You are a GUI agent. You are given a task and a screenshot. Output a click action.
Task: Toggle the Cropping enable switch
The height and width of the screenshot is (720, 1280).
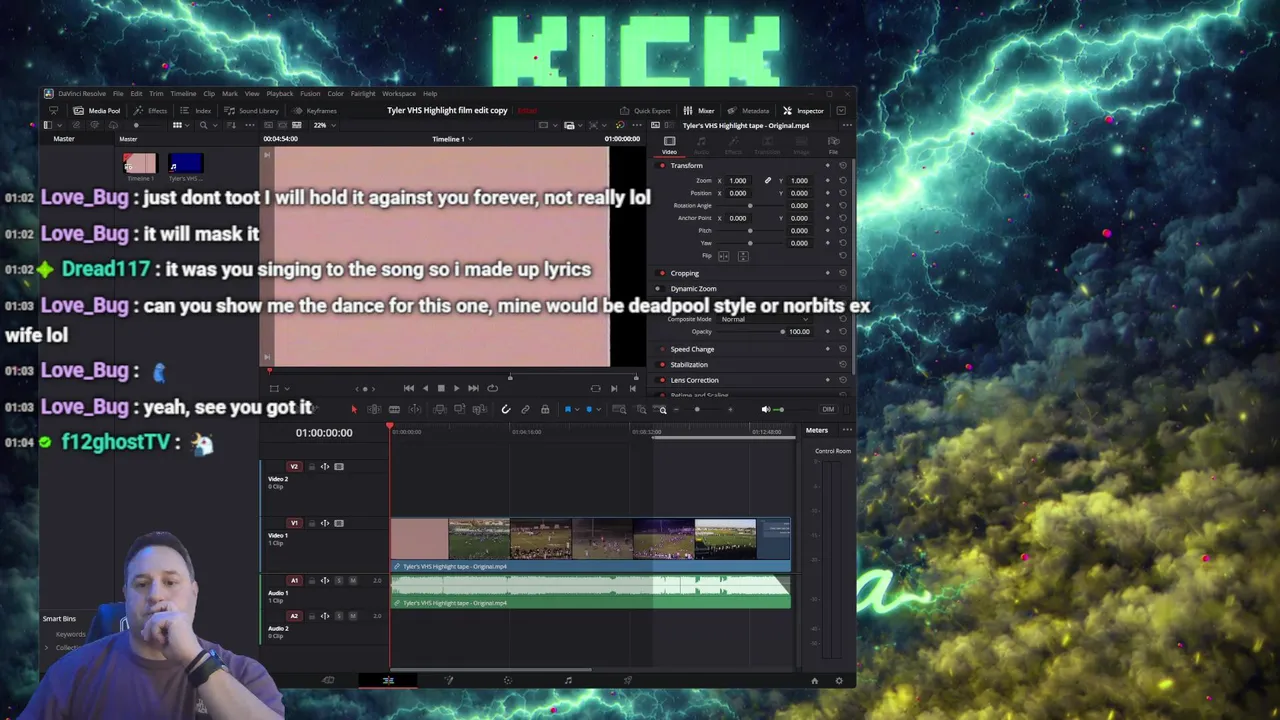pyautogui.click(x=662, y=273)
